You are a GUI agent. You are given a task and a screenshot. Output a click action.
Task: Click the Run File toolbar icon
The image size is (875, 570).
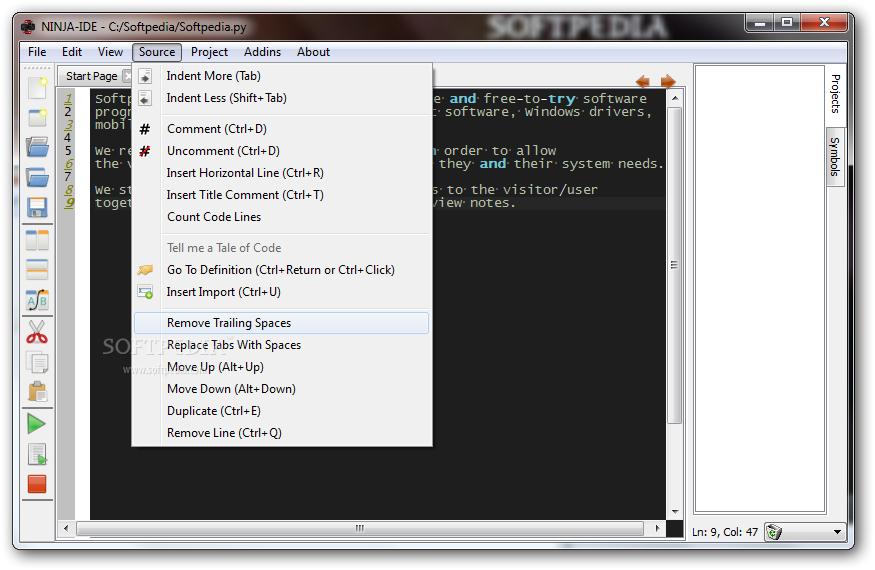pos(37,454)
